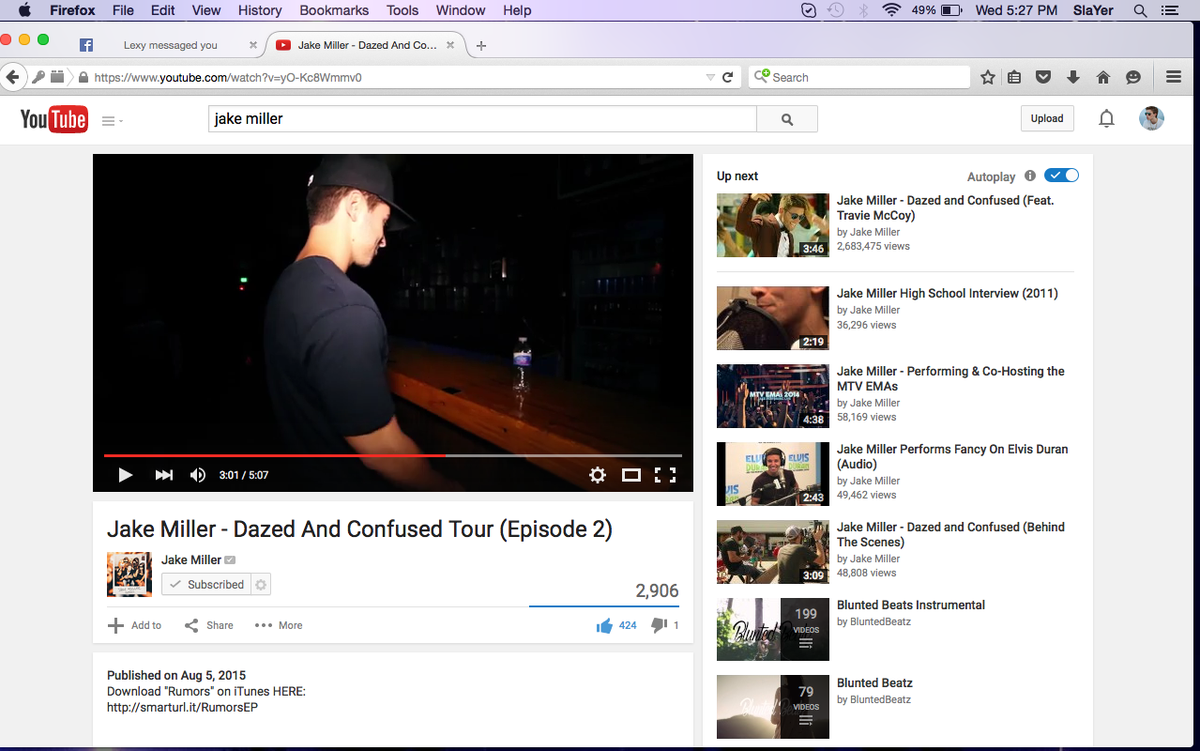This screenshot has height=751, width=1200.
Task: Open the More actions menu
Action: (279, 625)
